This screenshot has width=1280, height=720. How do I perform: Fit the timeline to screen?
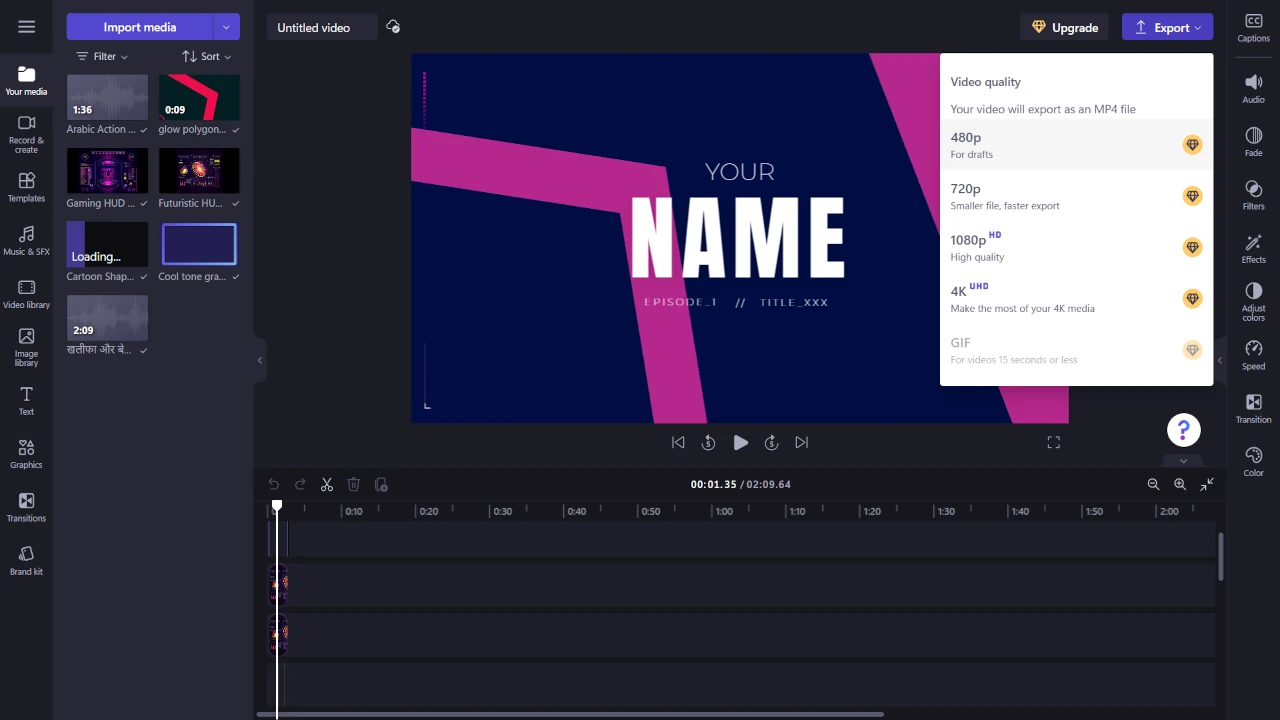[1207, 484]
